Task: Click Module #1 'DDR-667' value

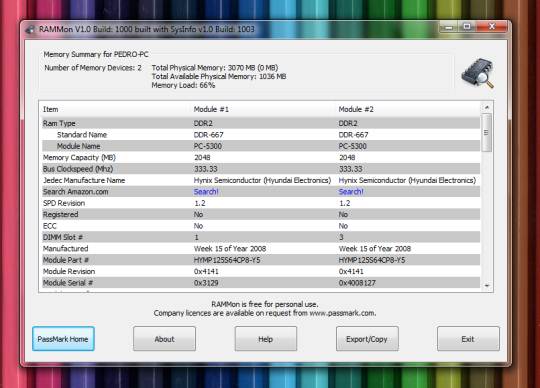Action: [x=208, y=135]
